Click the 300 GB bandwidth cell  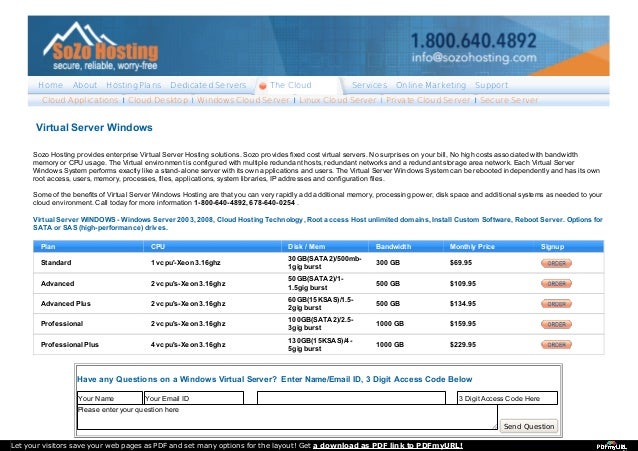pos(388,263)
